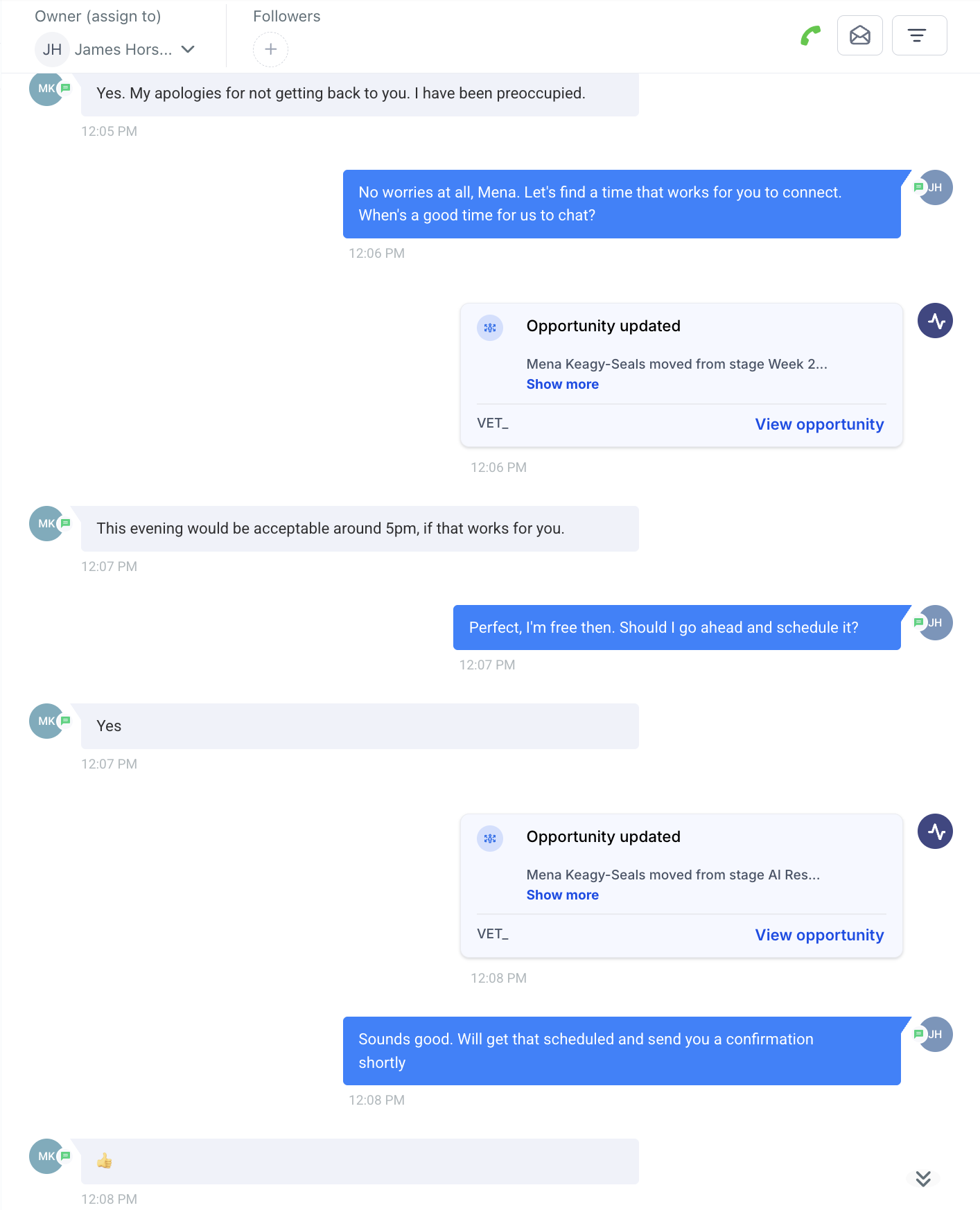
Task: Click the opportunity icon in the Week 2 update card
Action: coord(490,328)
